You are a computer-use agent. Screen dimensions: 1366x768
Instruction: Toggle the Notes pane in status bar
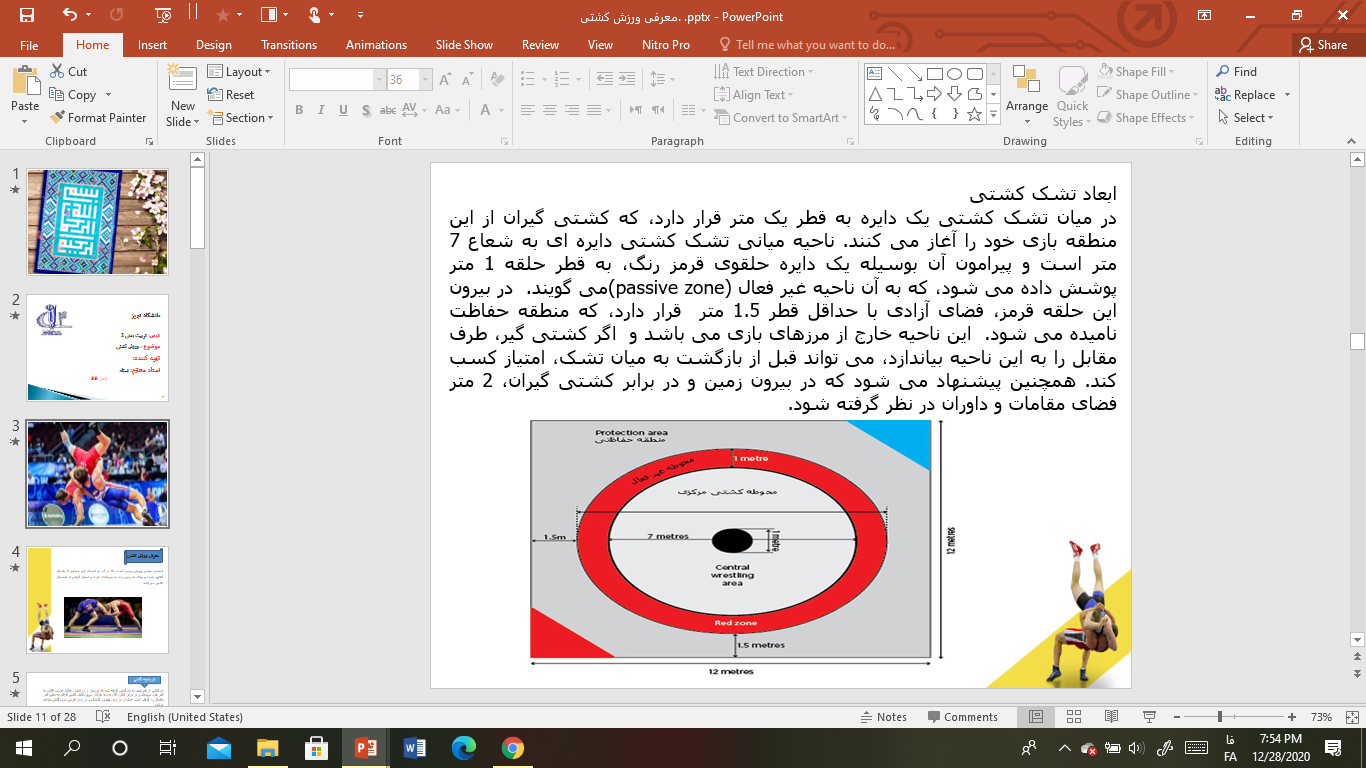(883, 717)
